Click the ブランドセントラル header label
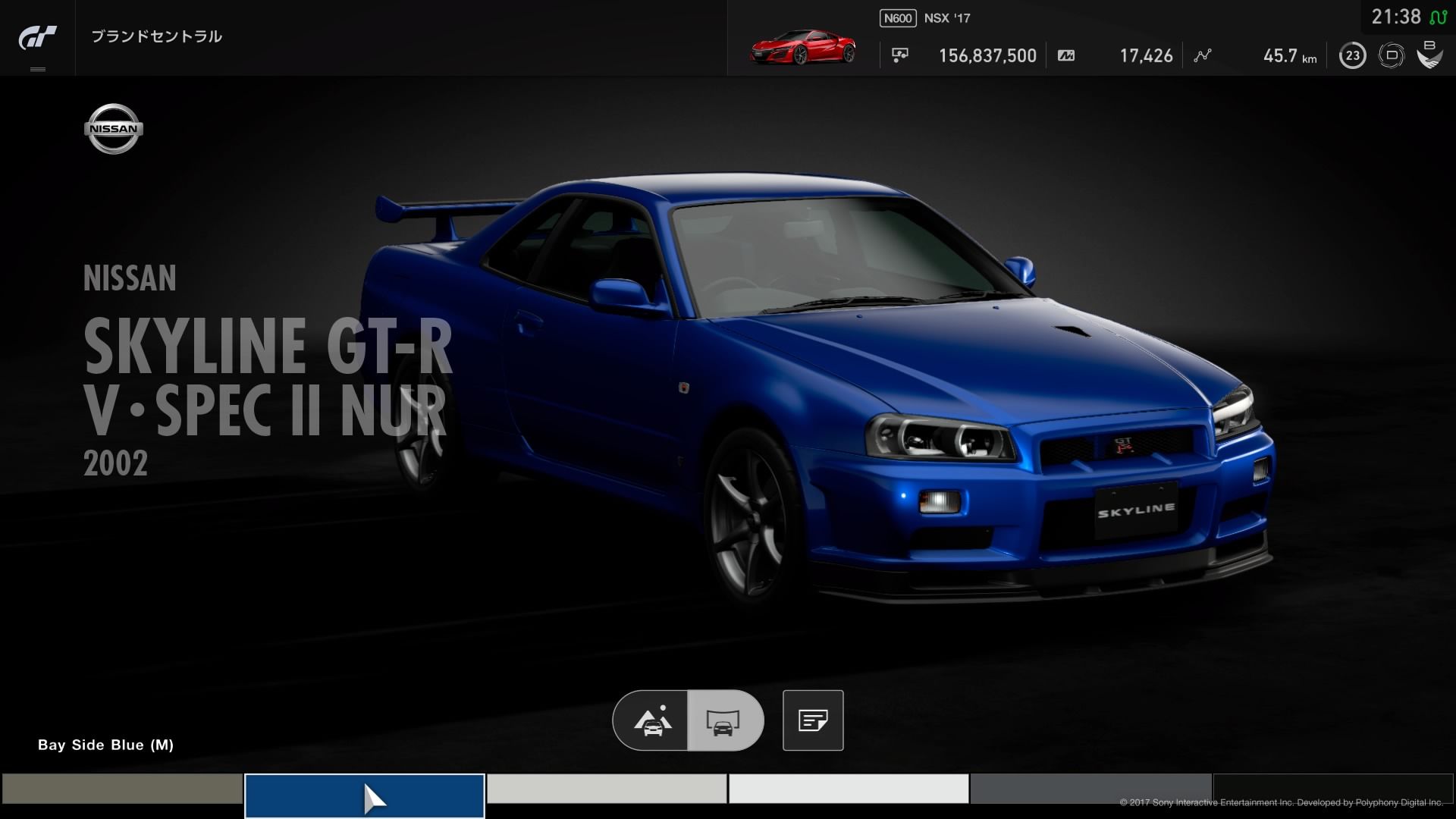This screenshot has width=1456, height=819. pos(157,36)
